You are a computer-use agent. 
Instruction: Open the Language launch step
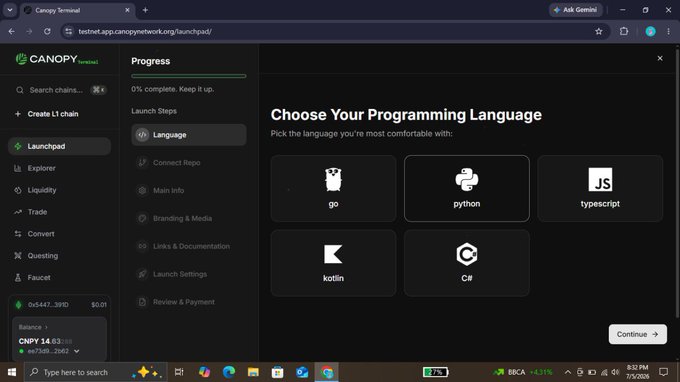pyautogui.click(x=189, y=135)
